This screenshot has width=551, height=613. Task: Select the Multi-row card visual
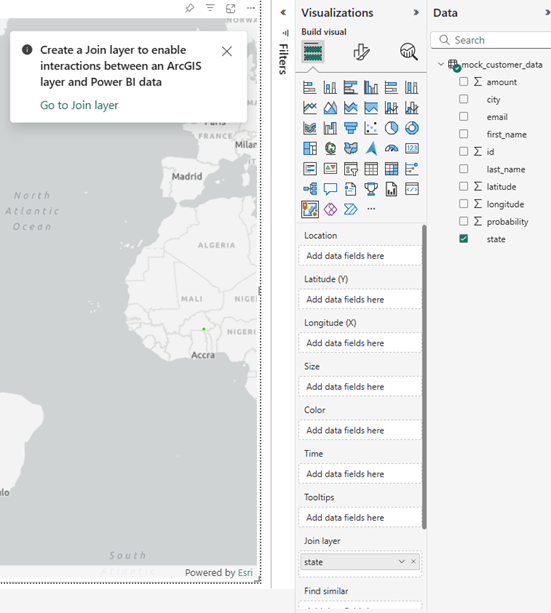[310, 169]
